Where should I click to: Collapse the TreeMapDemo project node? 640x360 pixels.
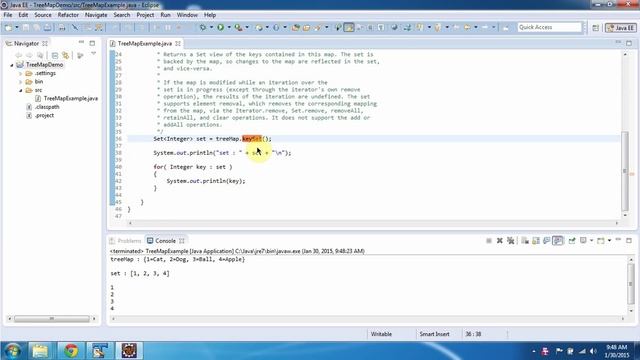point(11,65)
